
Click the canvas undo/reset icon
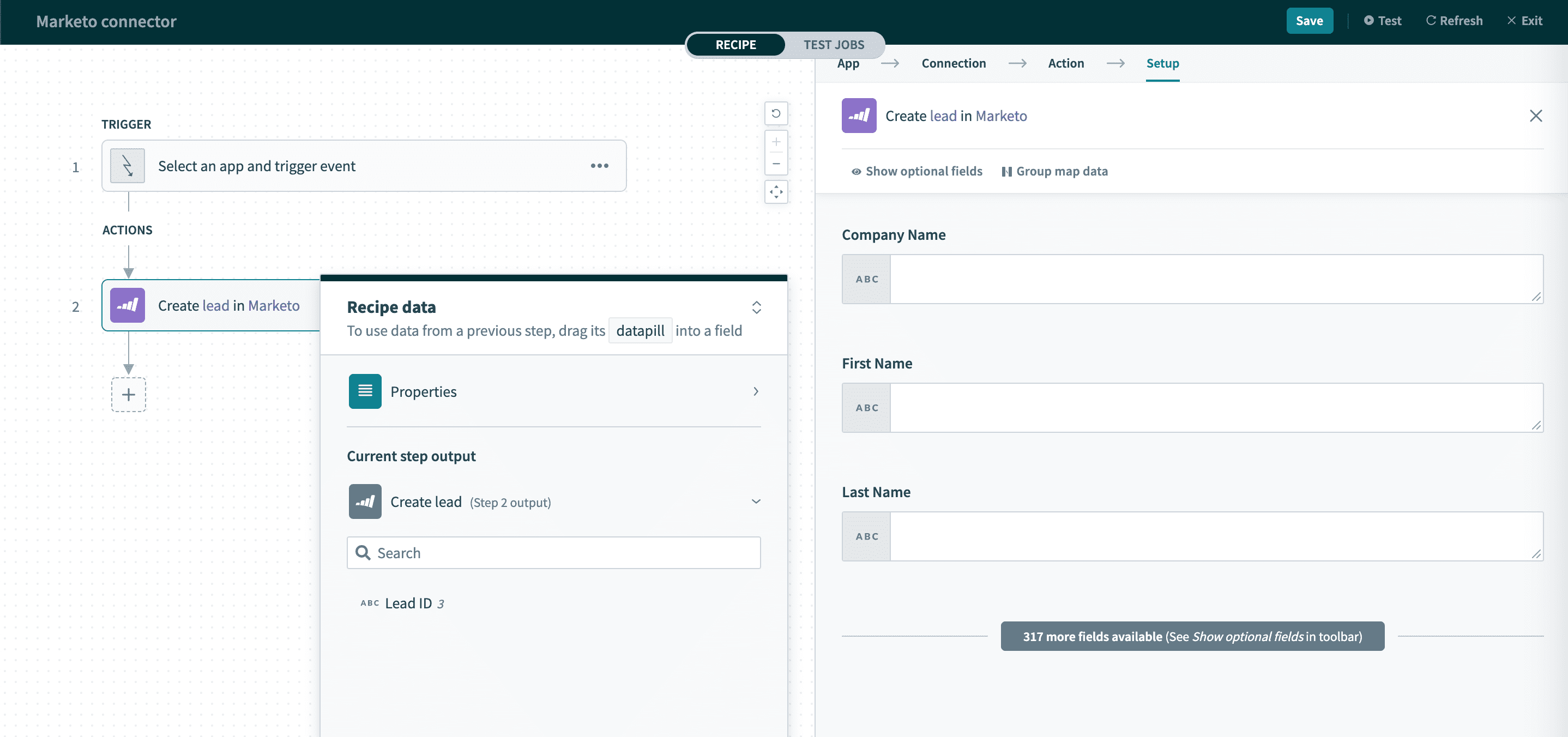[775, 113]
